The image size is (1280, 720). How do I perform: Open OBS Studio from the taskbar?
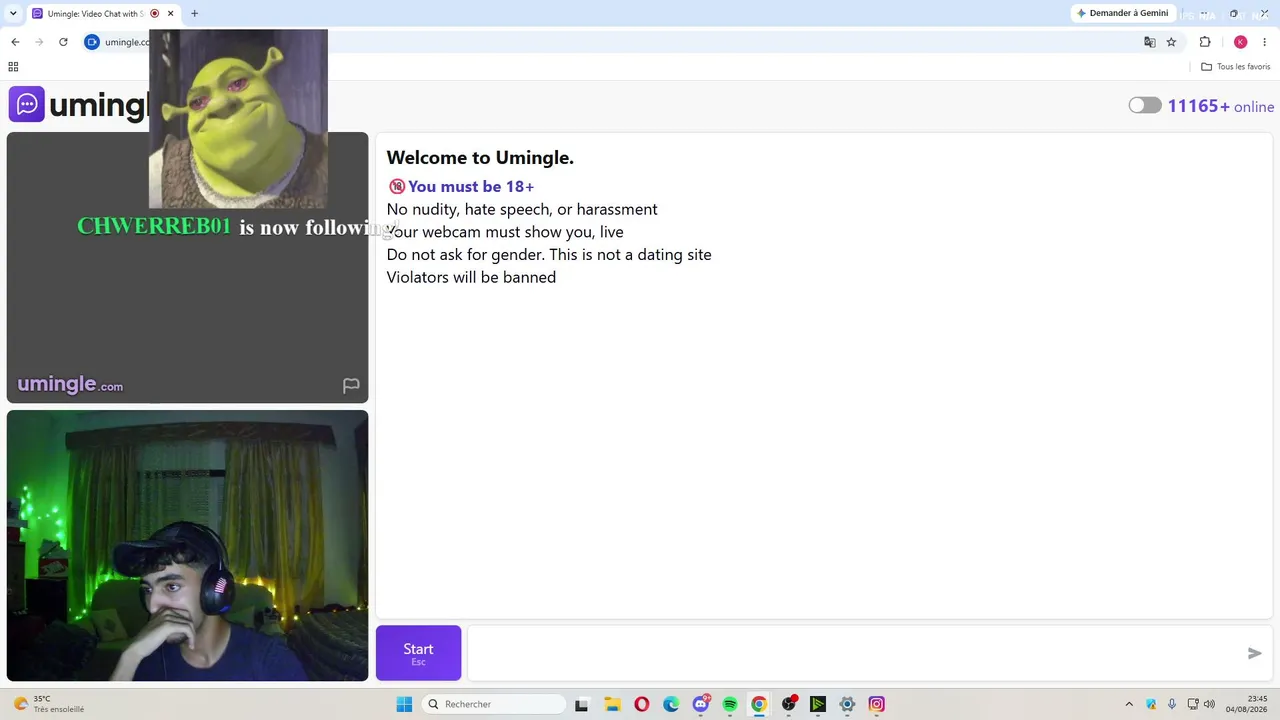coord(789,704)
